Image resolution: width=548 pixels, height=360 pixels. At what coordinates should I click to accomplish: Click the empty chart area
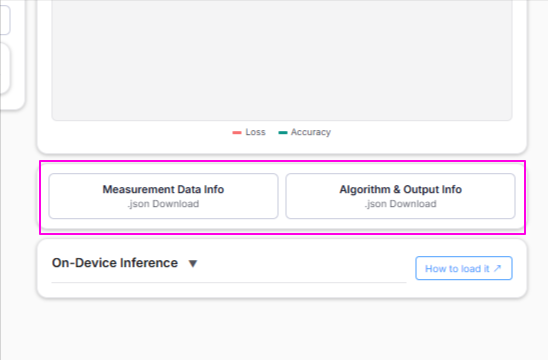(282, 60)
